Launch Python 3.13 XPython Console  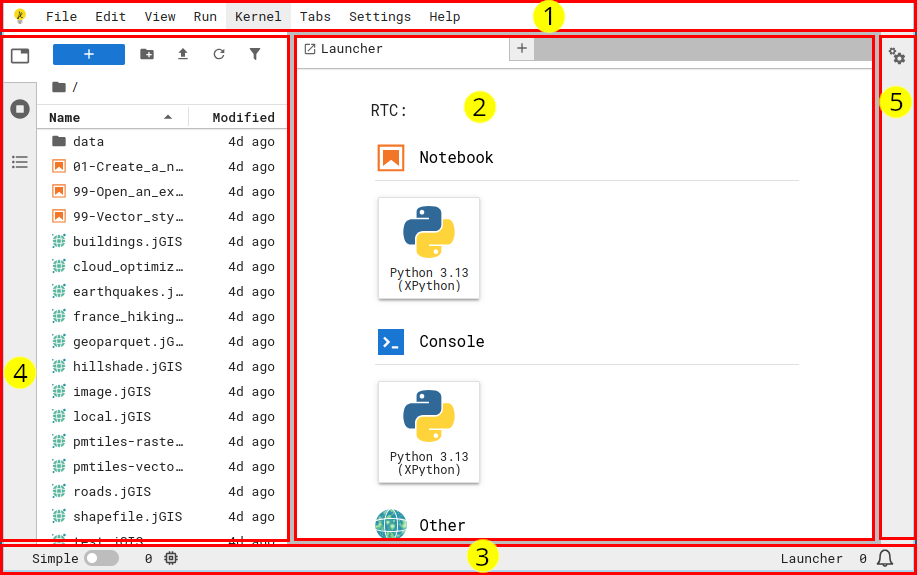coord(429,431)
